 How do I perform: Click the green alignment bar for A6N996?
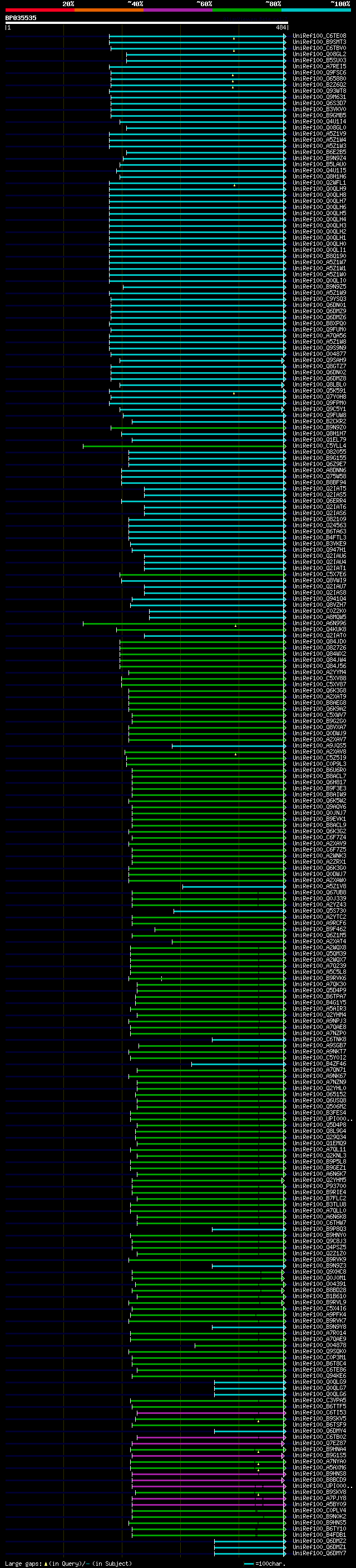[184, 624]
